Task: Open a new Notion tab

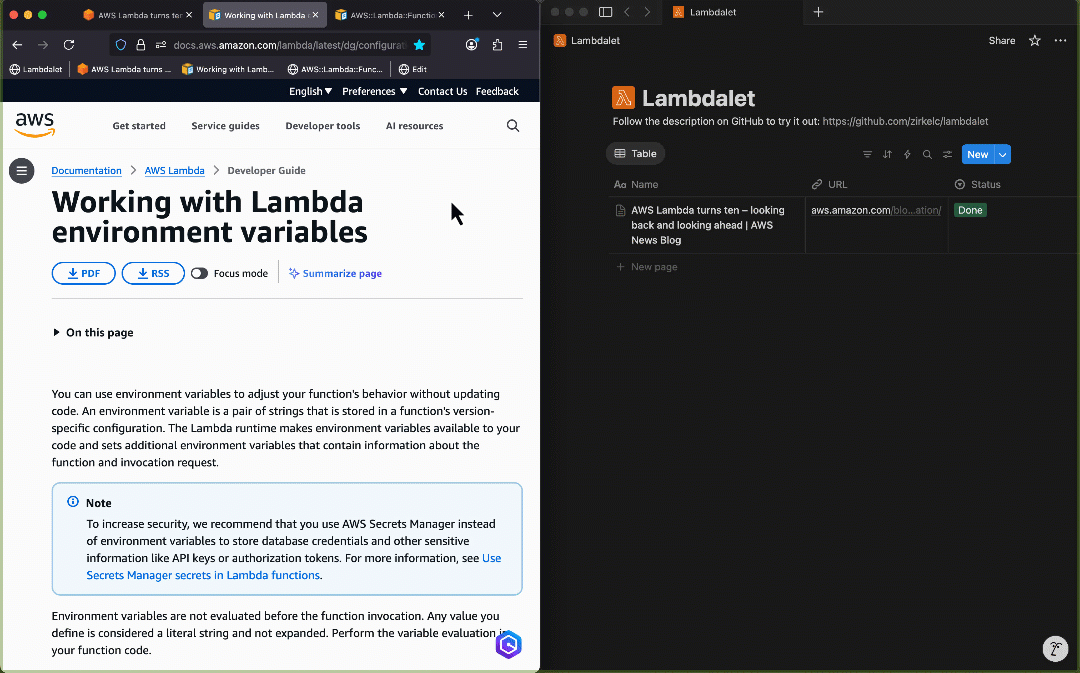Action: coord(818,12)
